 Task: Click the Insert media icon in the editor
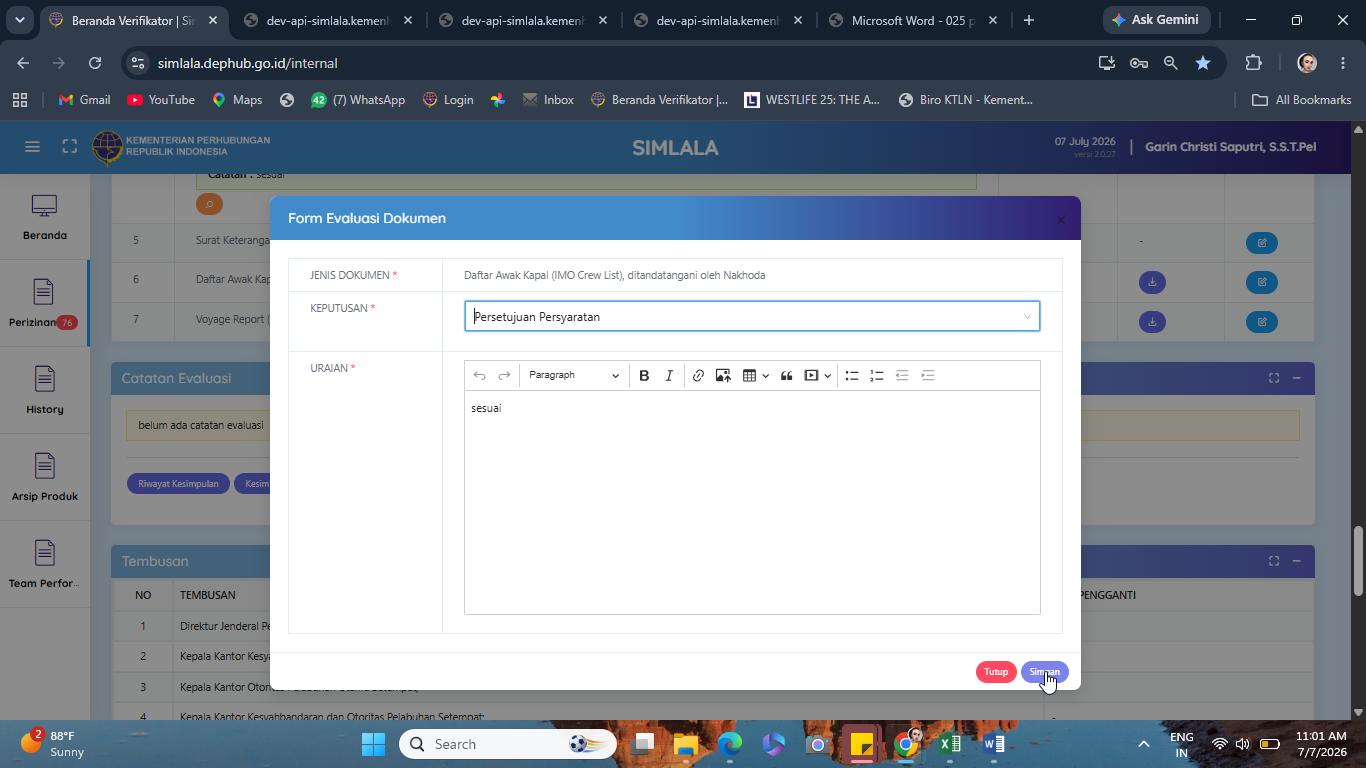[x=812, y=376]
